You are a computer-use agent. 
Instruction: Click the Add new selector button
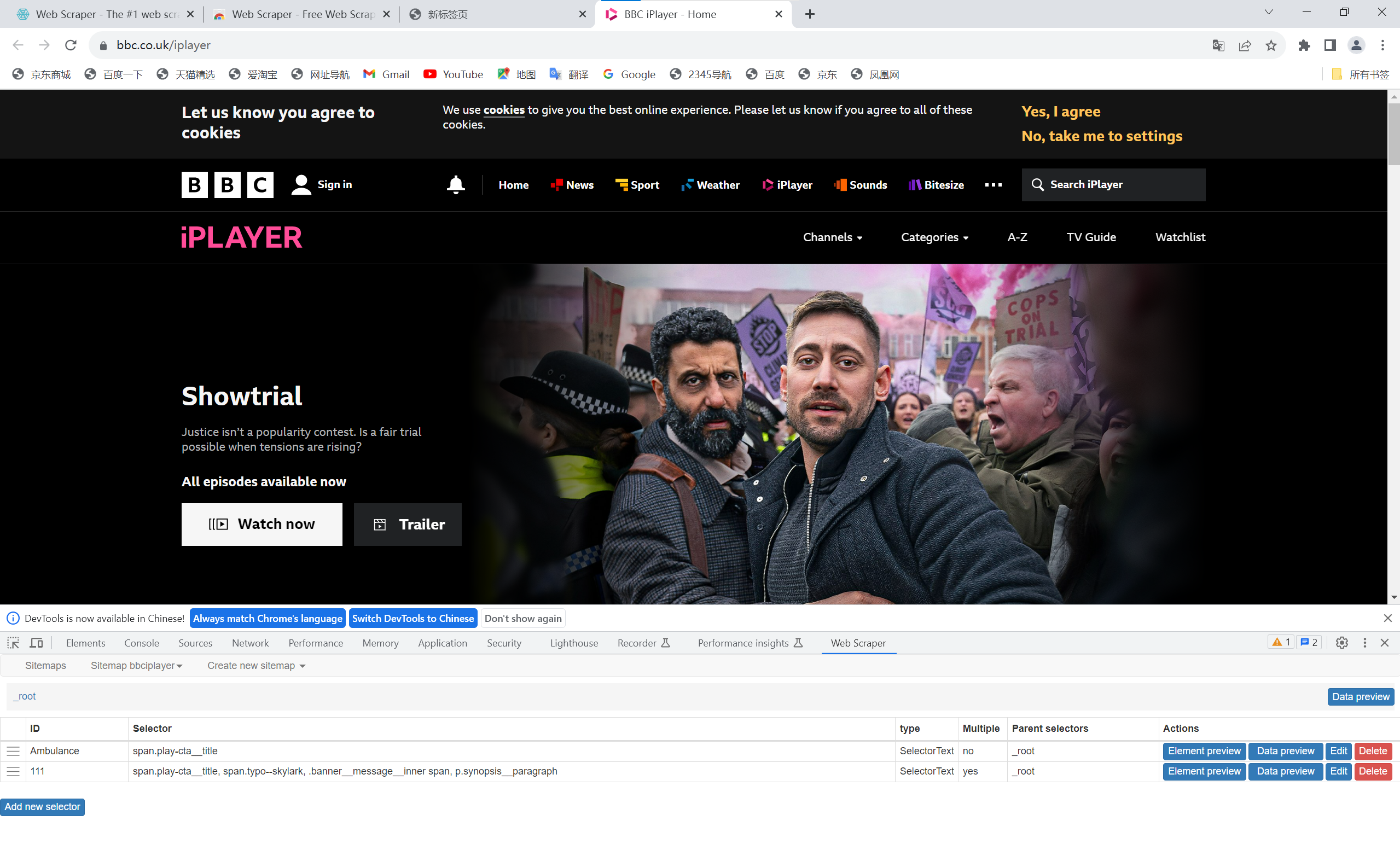(43, 806)
